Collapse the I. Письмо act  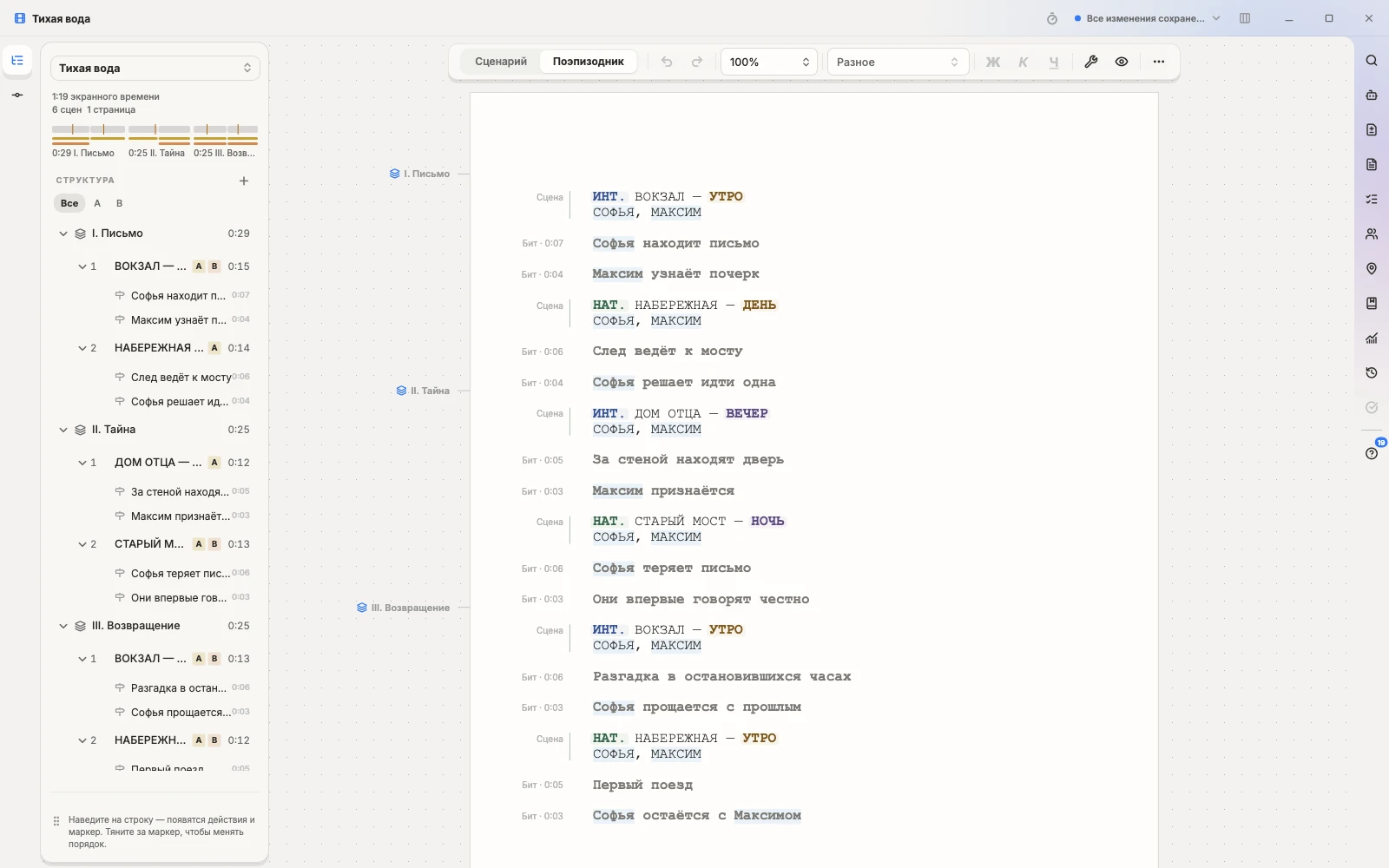63,233
